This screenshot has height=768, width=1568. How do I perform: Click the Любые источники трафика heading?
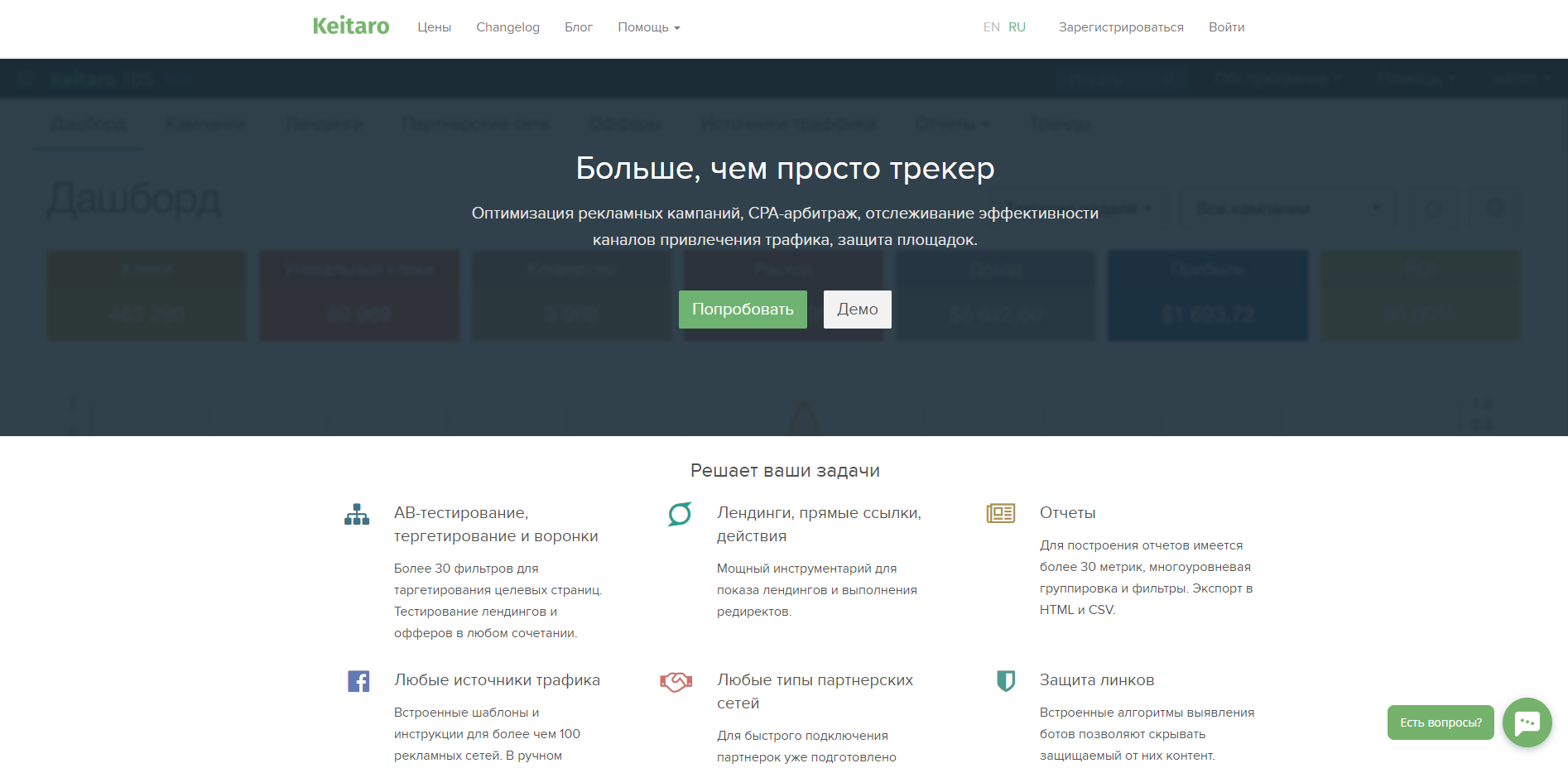[x=497, y=680]
